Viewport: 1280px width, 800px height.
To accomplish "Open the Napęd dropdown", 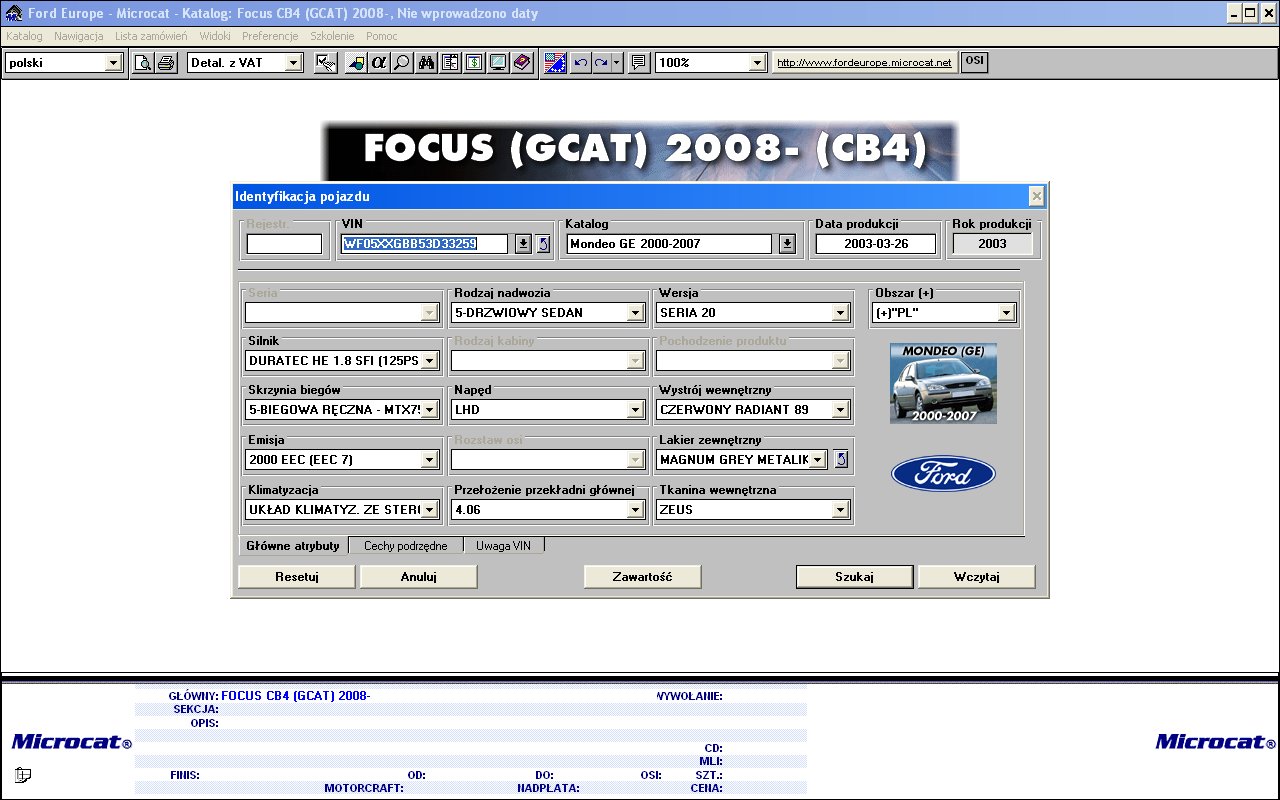I will (635, 410).
